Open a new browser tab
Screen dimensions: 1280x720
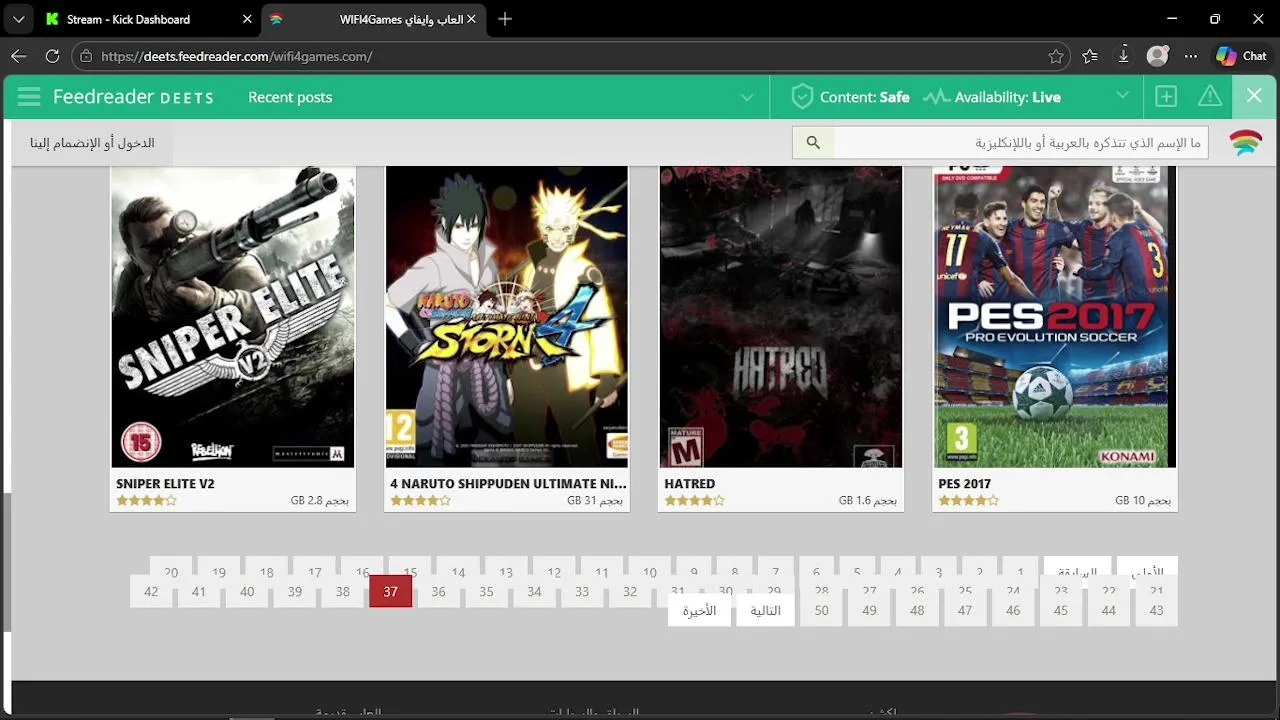click(x=505, y=19)
